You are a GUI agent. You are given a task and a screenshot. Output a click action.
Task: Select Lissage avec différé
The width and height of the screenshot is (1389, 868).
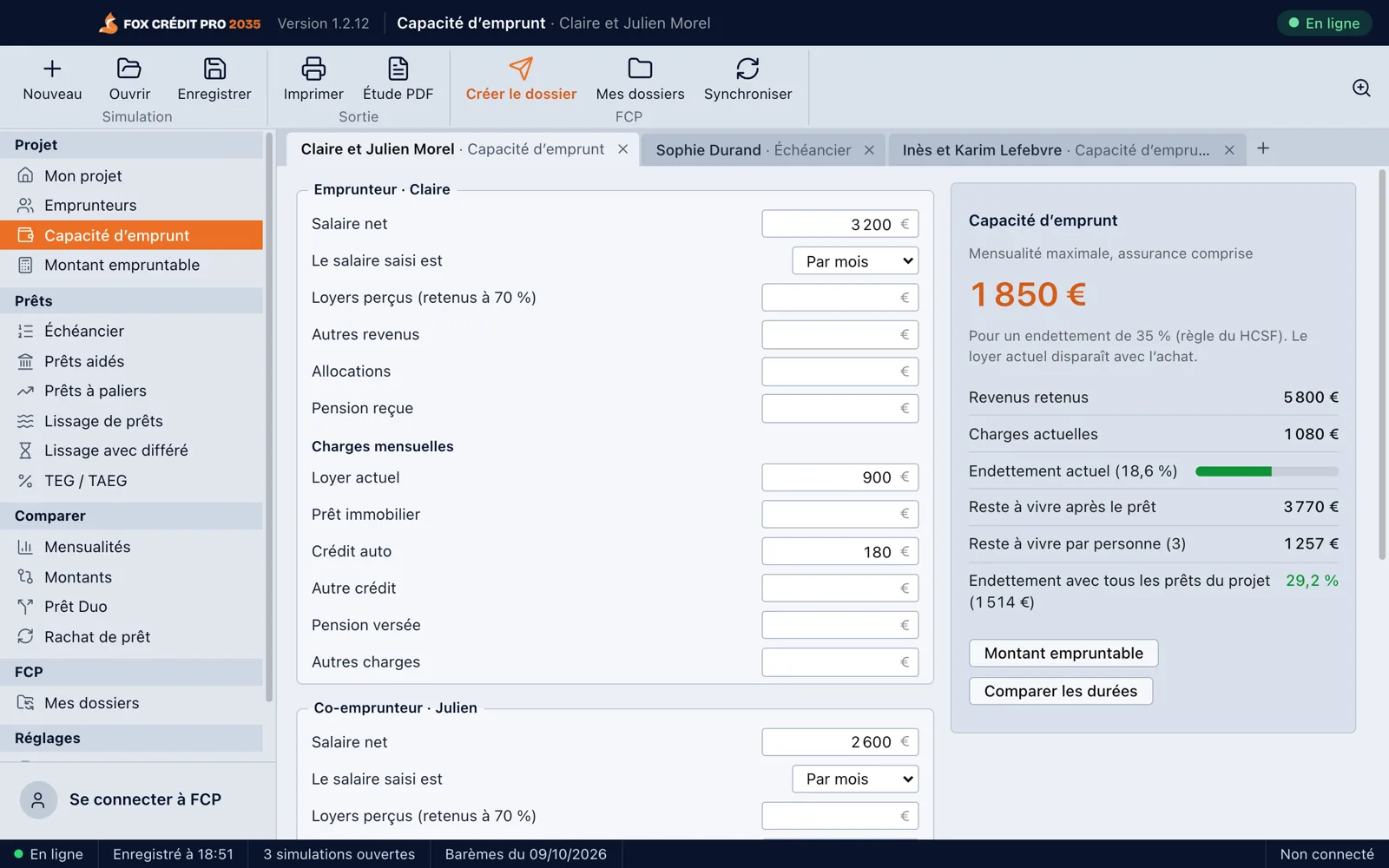click(x=132, y=450)
